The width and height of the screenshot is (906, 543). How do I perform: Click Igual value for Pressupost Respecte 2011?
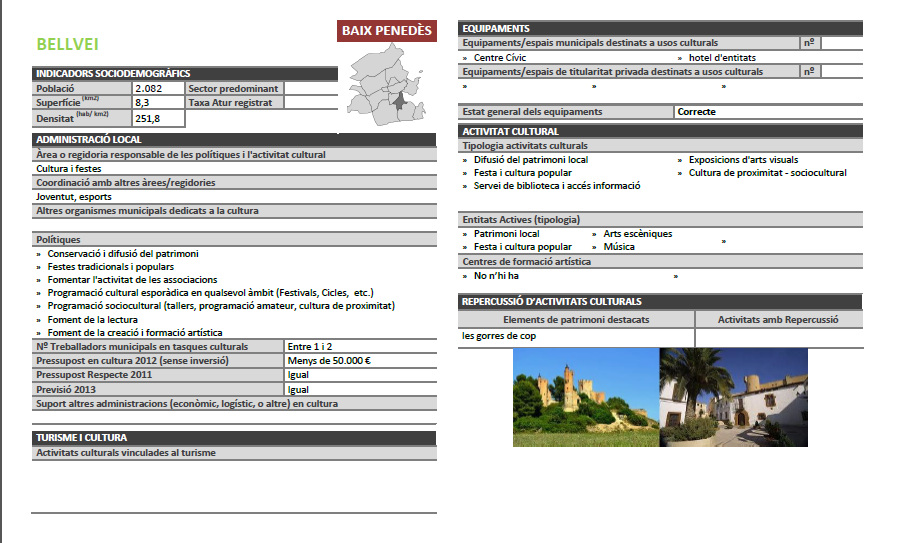298,375
